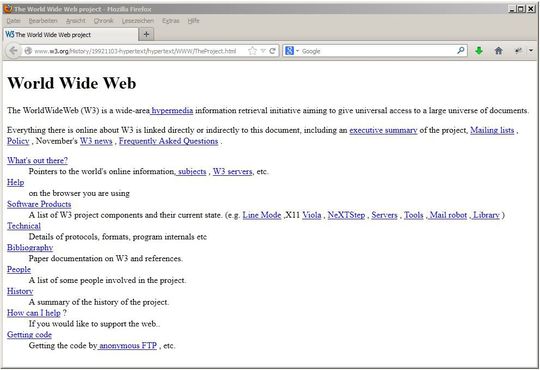Open the executive summary link
The image size is (540, 370).
click(x=383, y=130)
